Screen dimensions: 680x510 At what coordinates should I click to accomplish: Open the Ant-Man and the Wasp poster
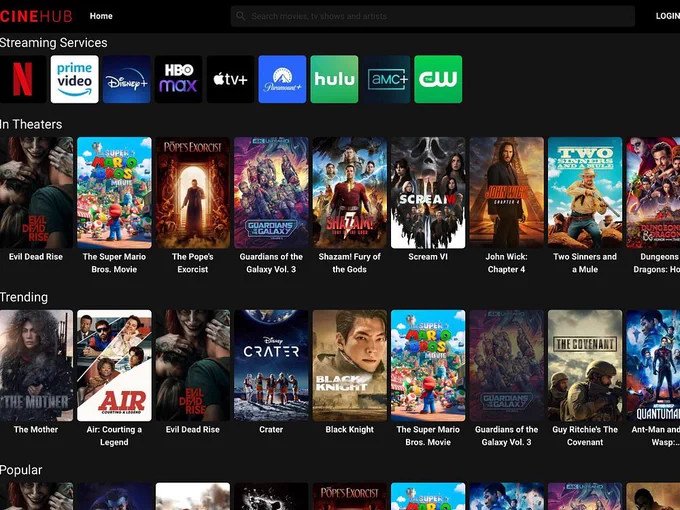tap(653, 365)
